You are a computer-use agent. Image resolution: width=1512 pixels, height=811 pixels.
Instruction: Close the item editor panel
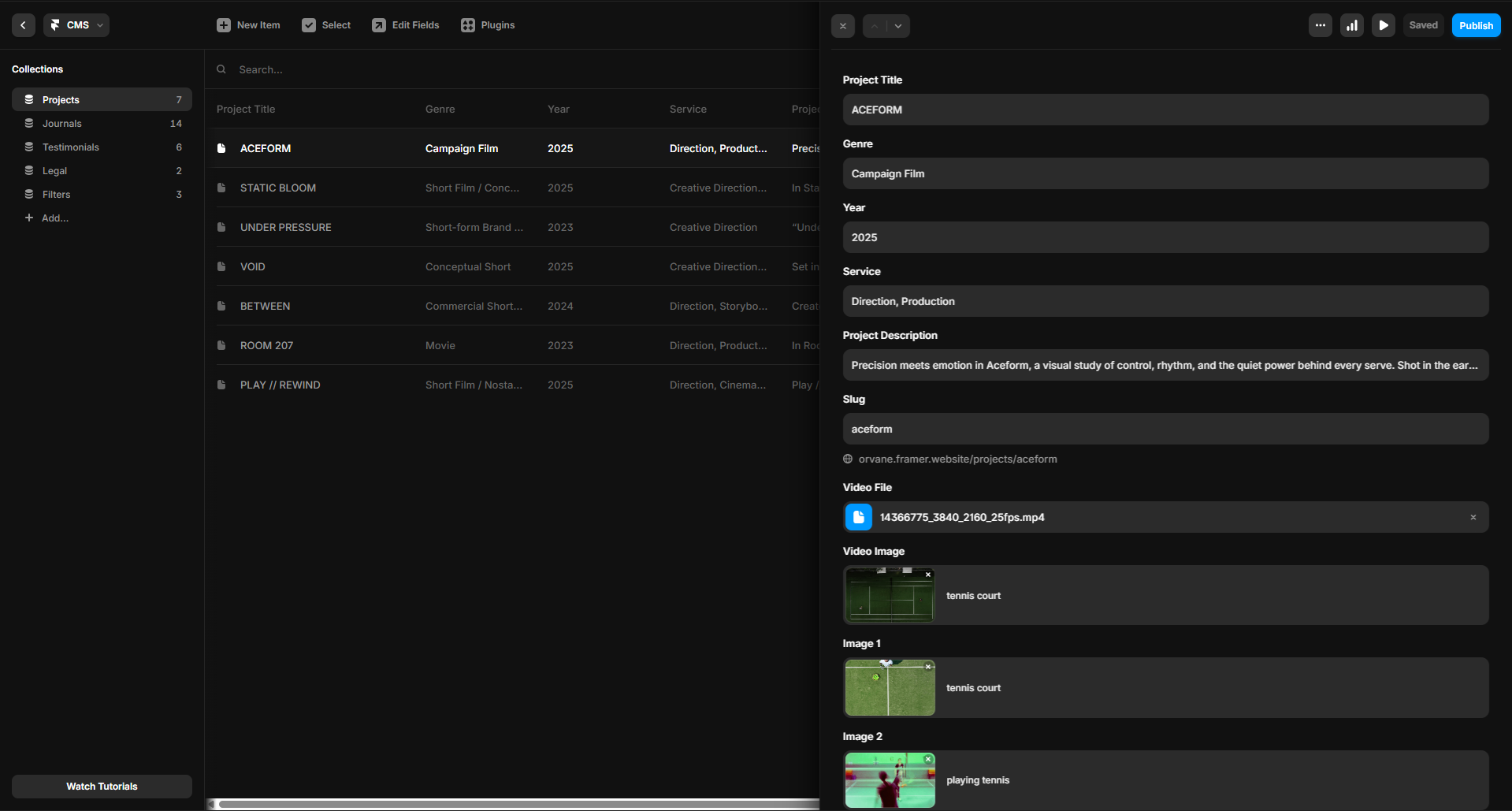point(843,26)
